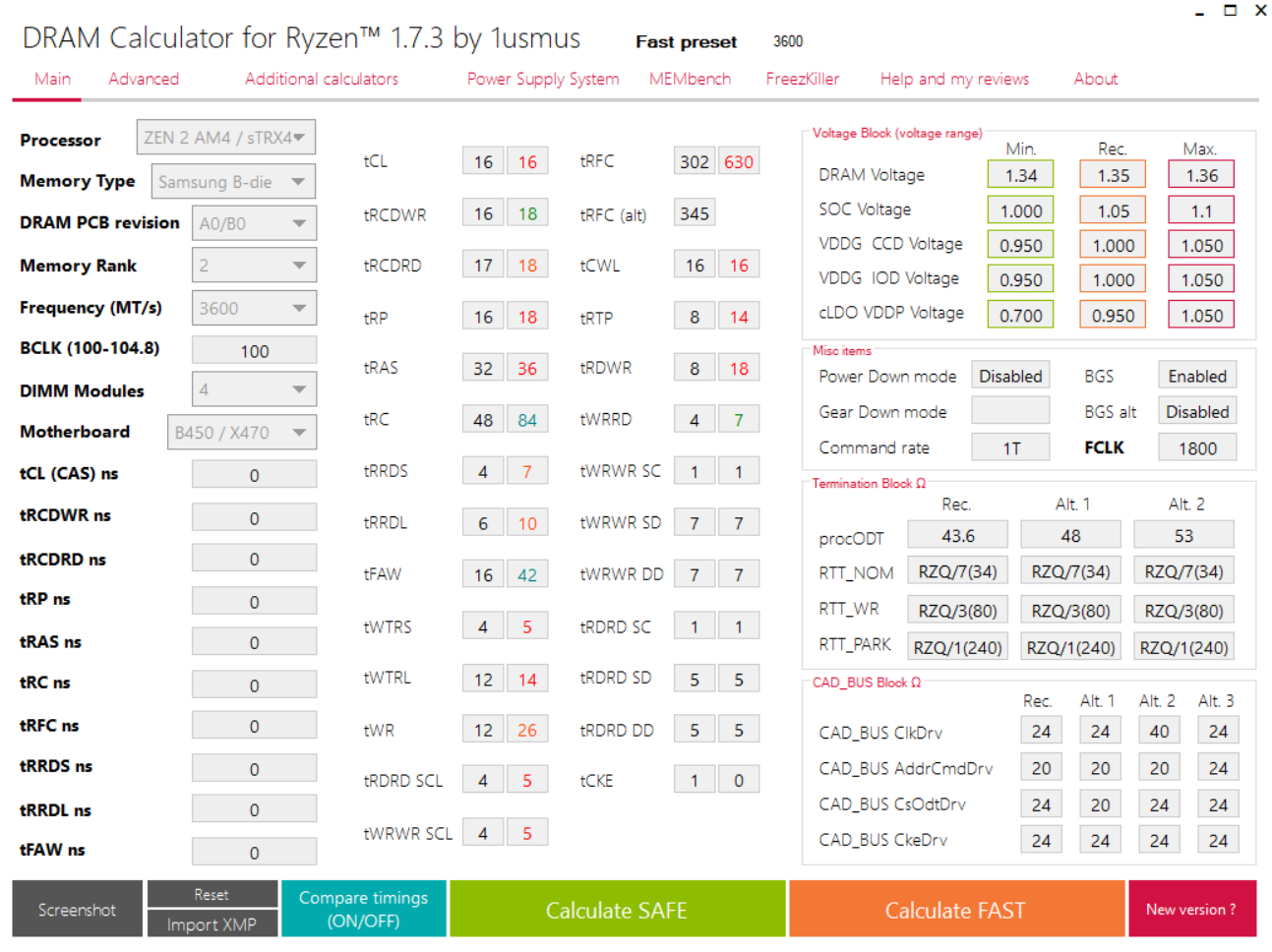Open the About tab
1272x952 pixels.
point(1096,79)
